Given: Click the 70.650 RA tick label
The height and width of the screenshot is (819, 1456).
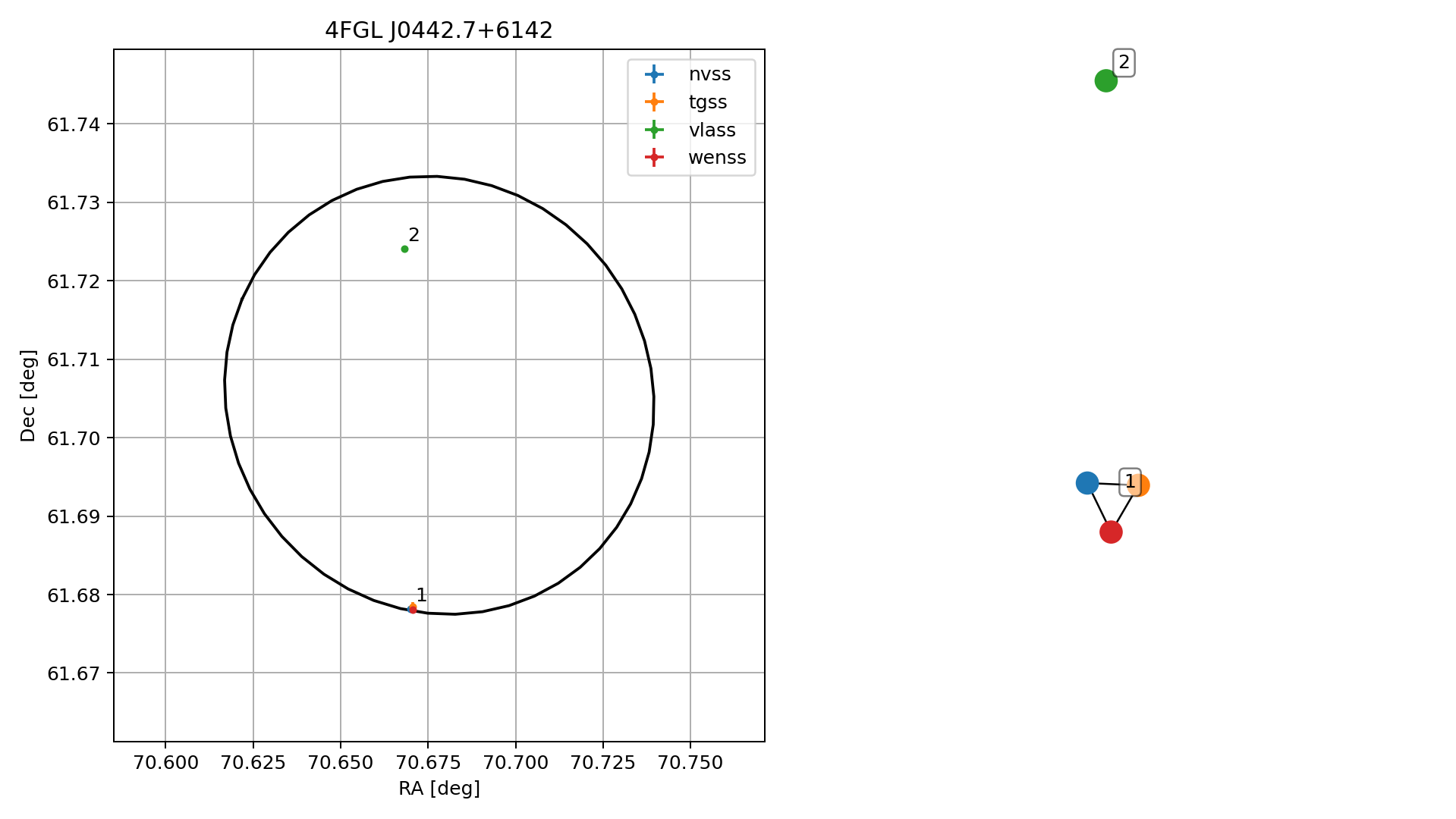Looking at the screenshot, I should tap(341, 763).
